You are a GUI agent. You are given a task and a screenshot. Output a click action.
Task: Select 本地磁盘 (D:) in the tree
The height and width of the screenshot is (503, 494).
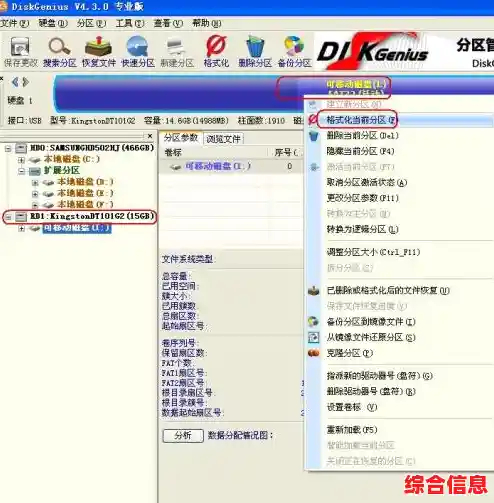tap(85, 182)
